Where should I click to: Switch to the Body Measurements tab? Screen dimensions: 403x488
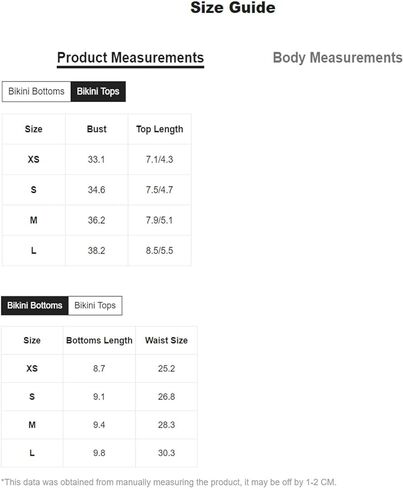coord(337,58)
